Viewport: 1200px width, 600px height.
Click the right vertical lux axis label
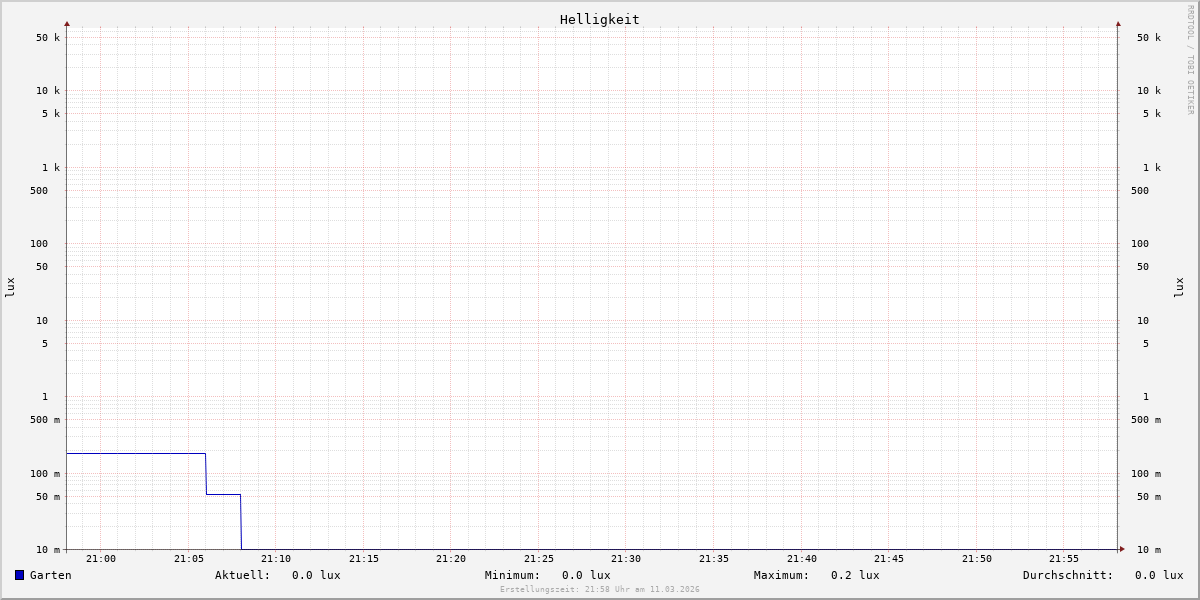pyautogui.click(x=1179, y=287)
